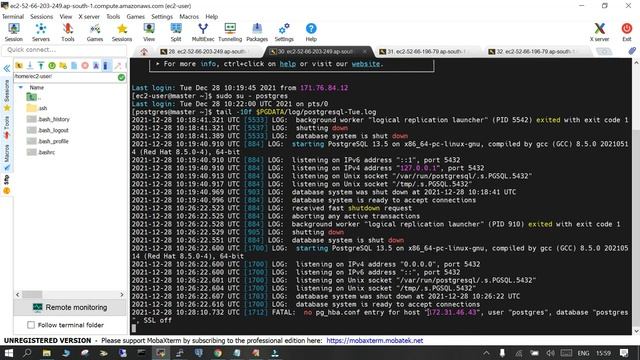Open the Sessions star toolbar icon
This screenshot has height=360, width=640.
click(x=122, y=32)
